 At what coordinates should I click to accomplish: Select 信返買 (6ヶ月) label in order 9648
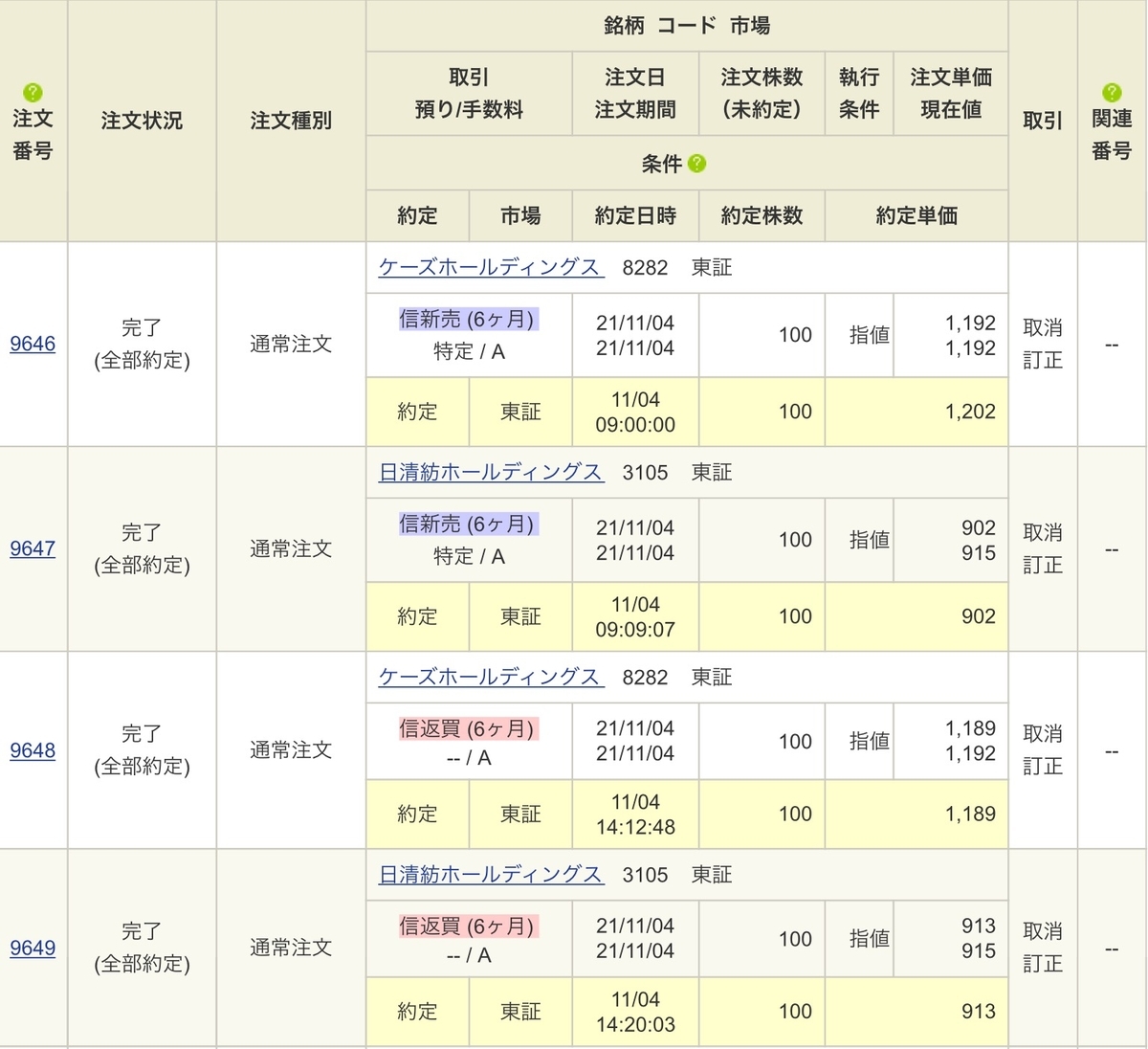click(x=469, y=728)
